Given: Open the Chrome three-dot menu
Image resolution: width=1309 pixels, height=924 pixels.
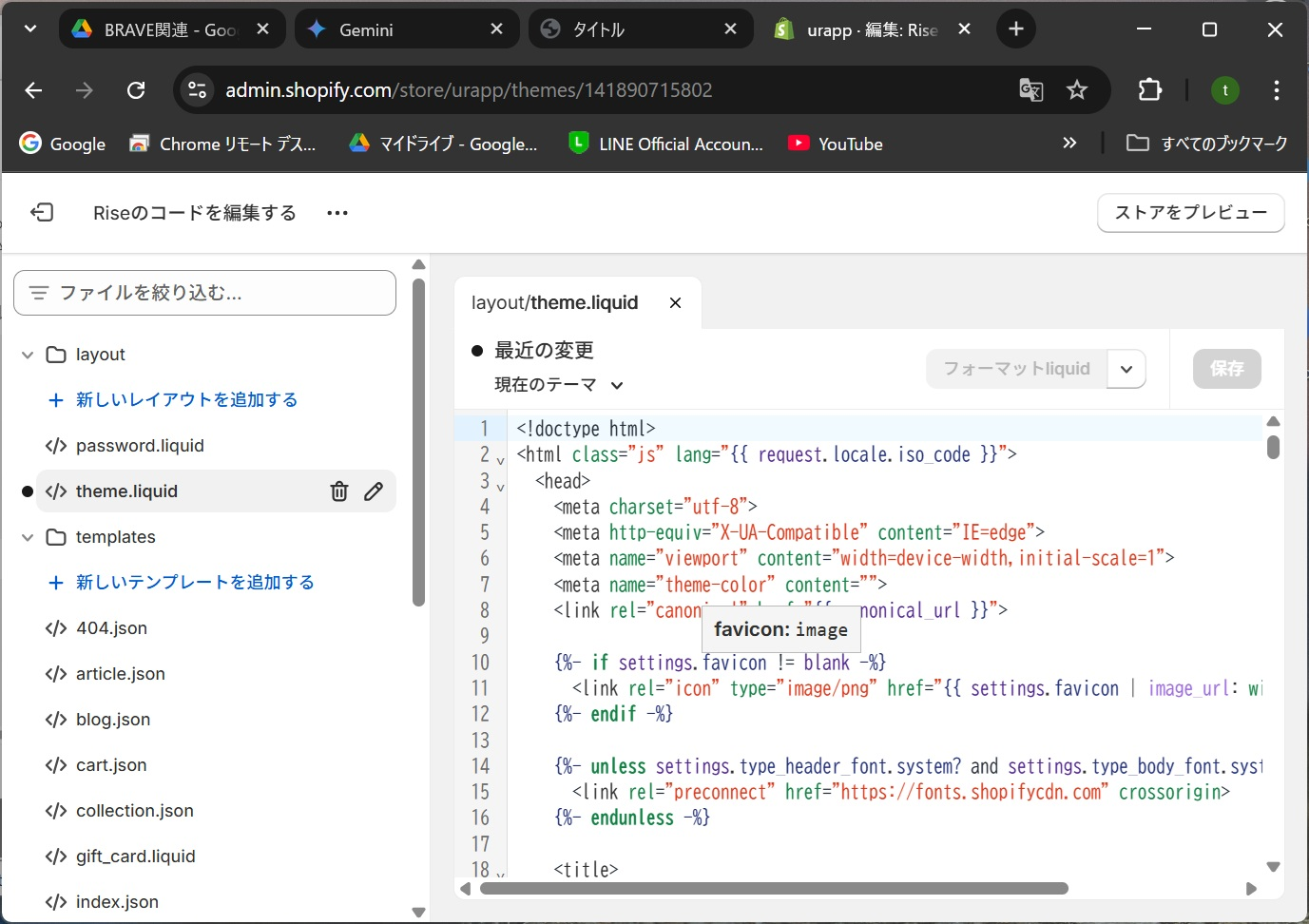Looking at the screenshot, I should [1277, 90].
